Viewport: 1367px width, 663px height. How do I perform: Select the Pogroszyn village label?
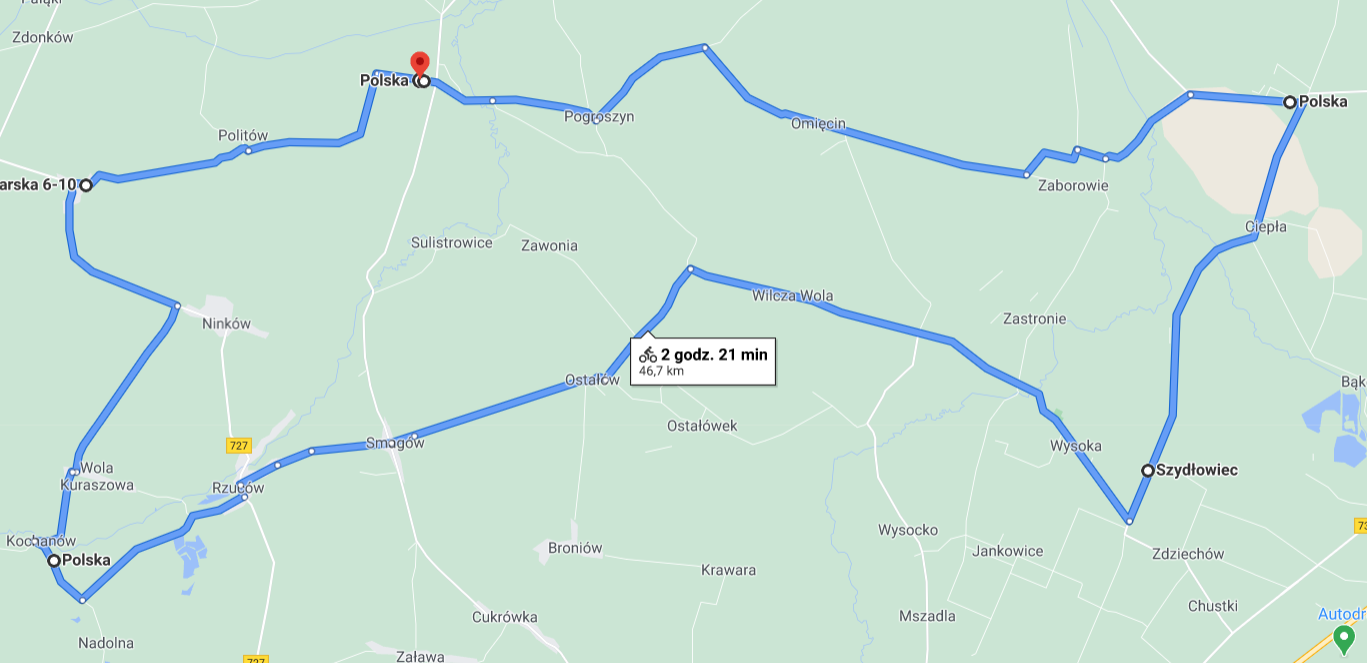pos(599,117)
